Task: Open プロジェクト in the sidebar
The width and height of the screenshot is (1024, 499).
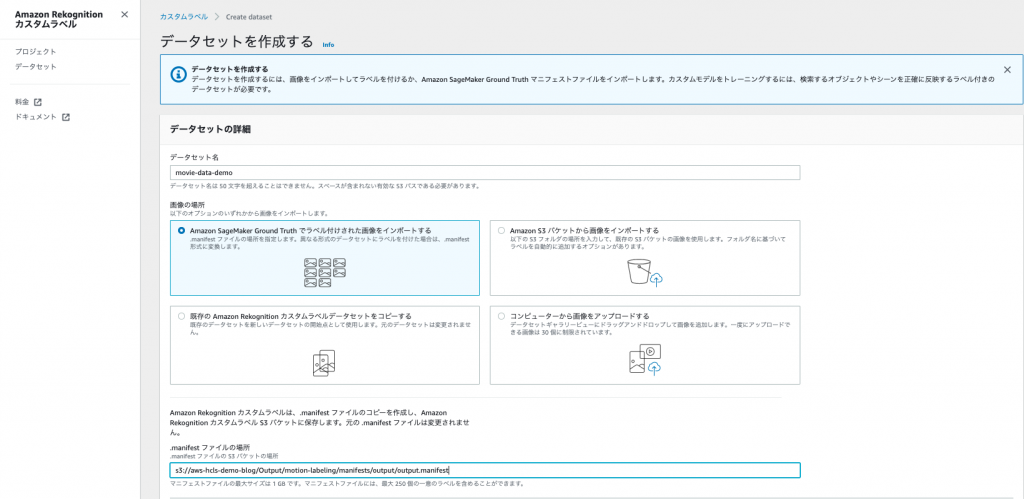Action: coord(35,52)
